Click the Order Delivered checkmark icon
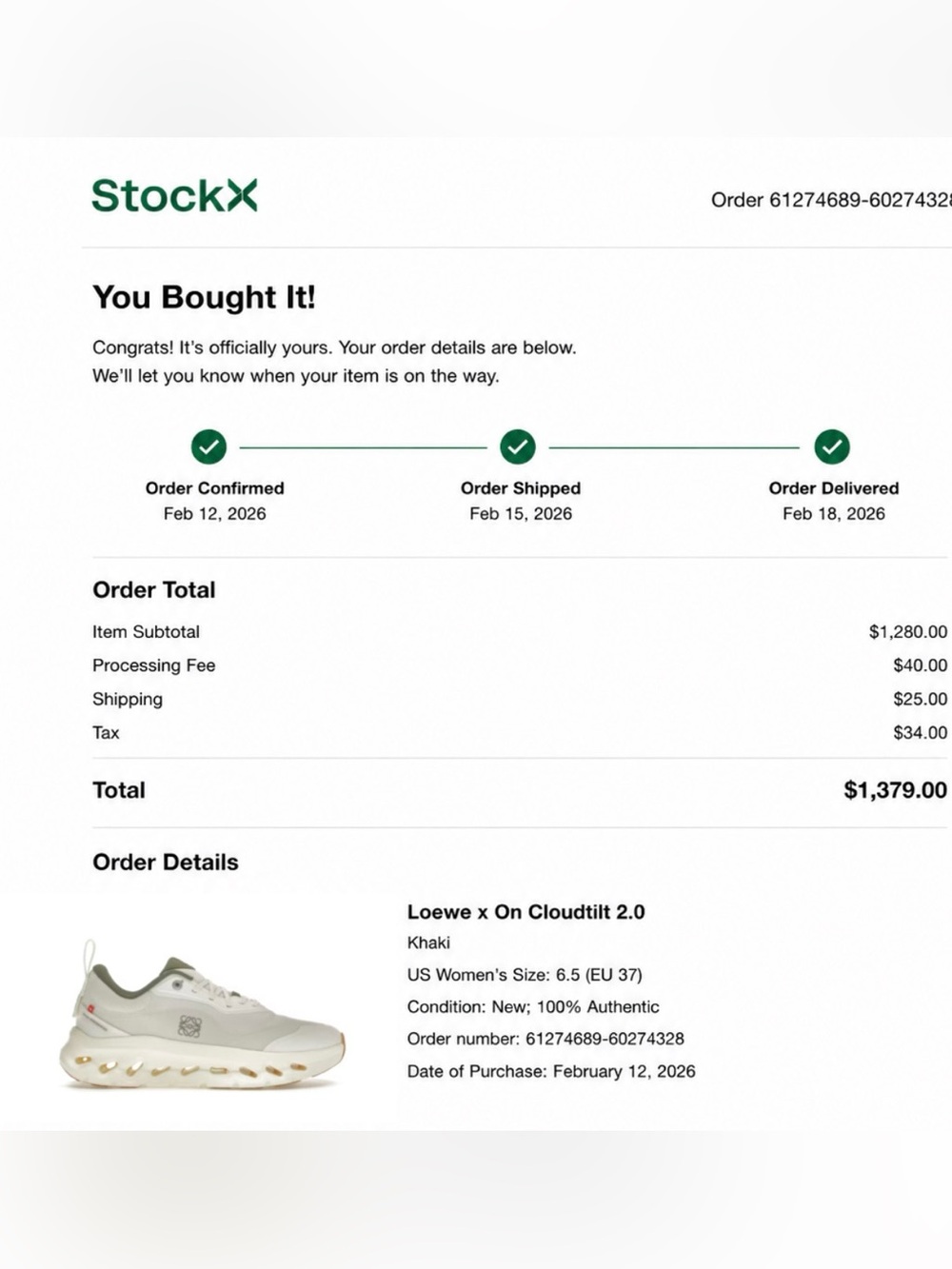The width and height of the screenshot is (952, 1269). coord(832,446)
